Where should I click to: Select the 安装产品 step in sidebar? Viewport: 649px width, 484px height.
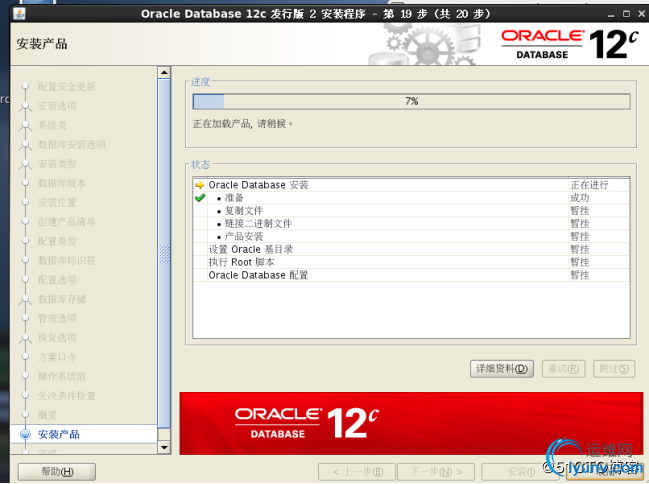tap(58, 434)
